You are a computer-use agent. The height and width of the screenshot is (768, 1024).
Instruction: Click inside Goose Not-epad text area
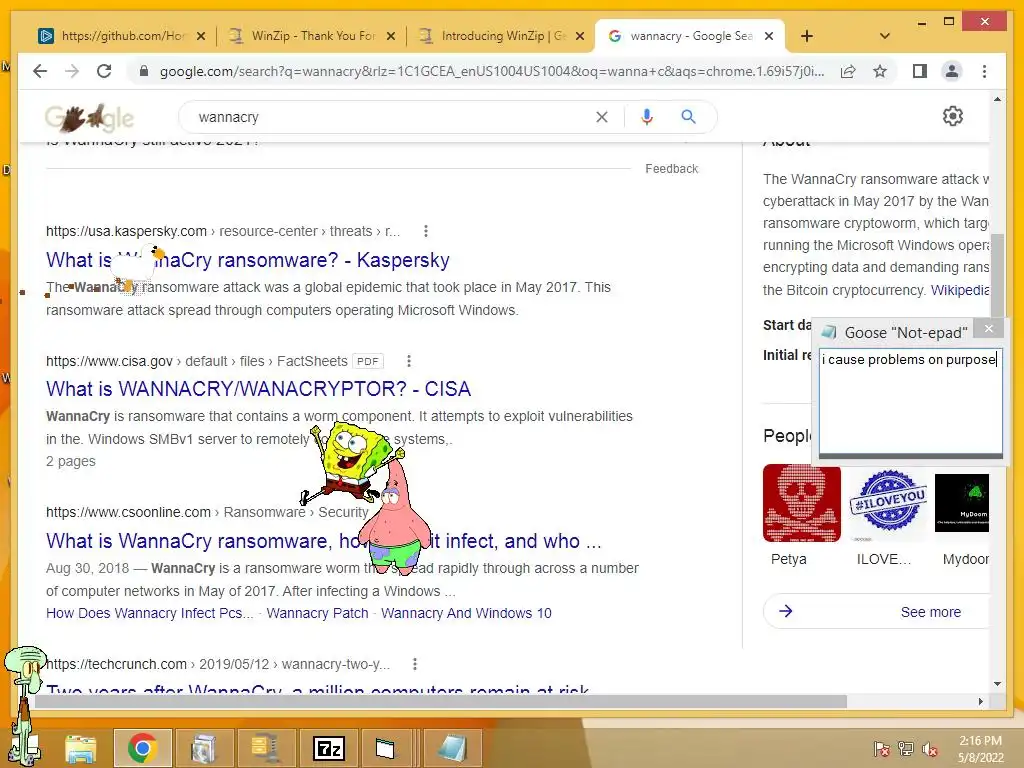[910, 402]
